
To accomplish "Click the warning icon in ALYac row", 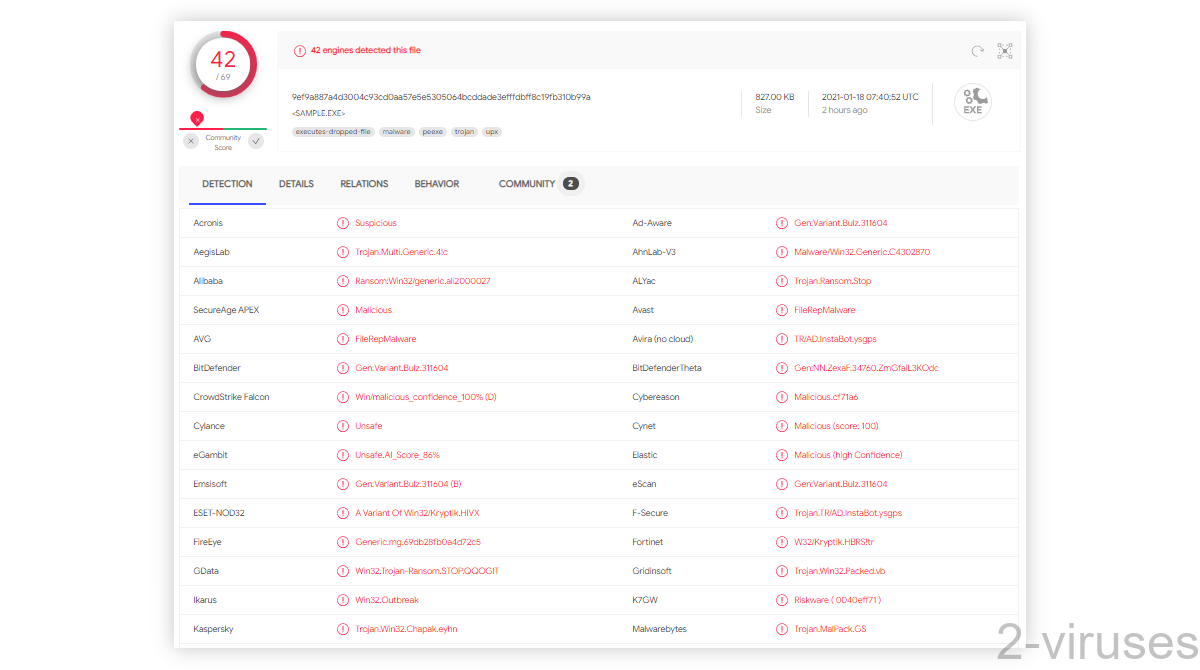I will click(782, 281).
